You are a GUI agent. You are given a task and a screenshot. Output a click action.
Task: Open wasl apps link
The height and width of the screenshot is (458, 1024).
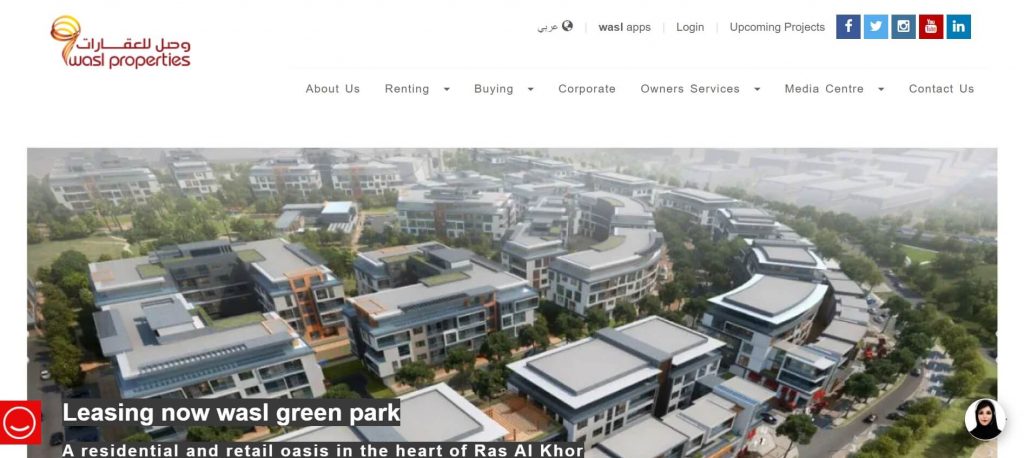(624, 27)
